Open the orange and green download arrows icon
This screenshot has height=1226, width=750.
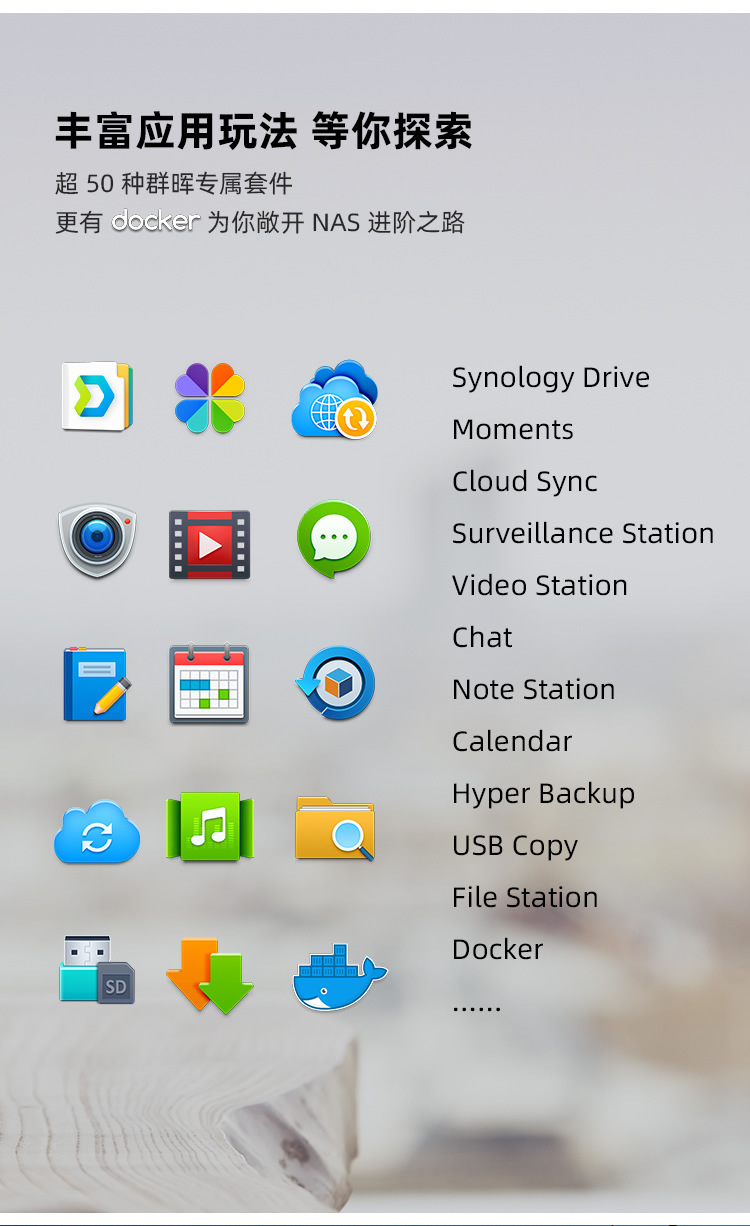[209, 975]
